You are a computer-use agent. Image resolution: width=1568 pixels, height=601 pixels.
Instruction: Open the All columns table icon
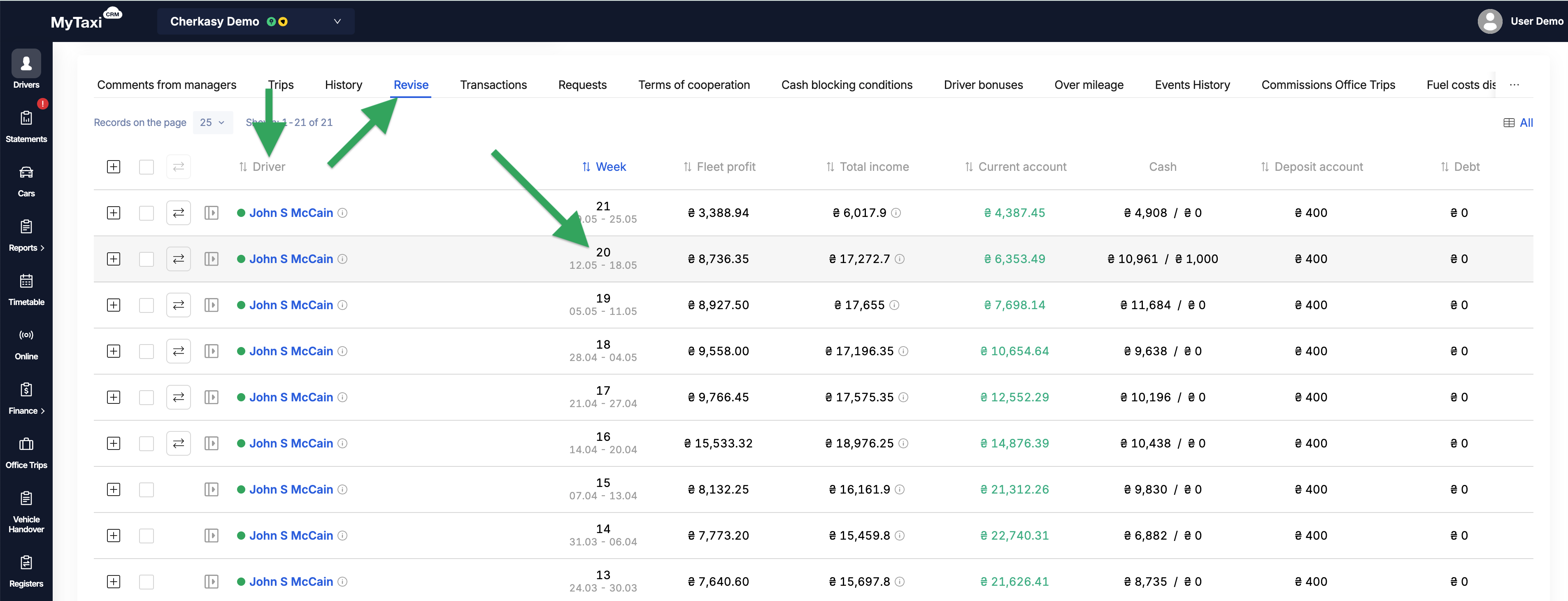tap(1518, 123)
